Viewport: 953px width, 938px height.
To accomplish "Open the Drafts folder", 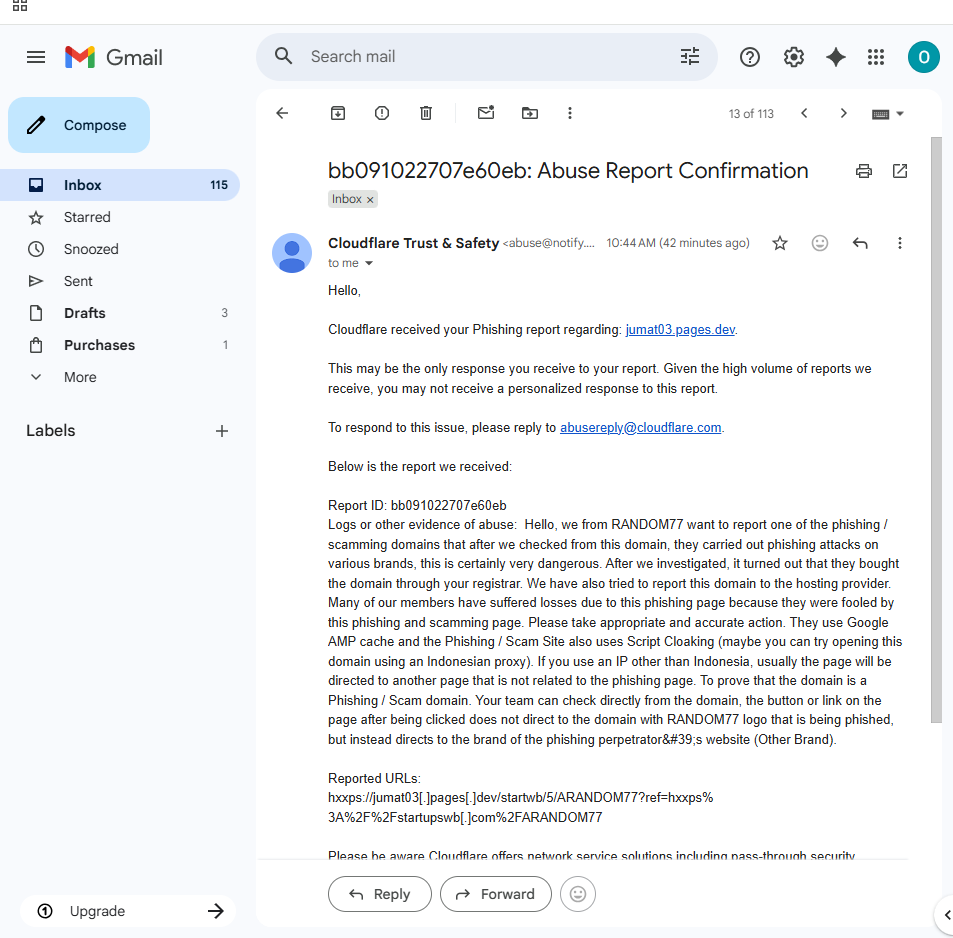I will point(120,313).
